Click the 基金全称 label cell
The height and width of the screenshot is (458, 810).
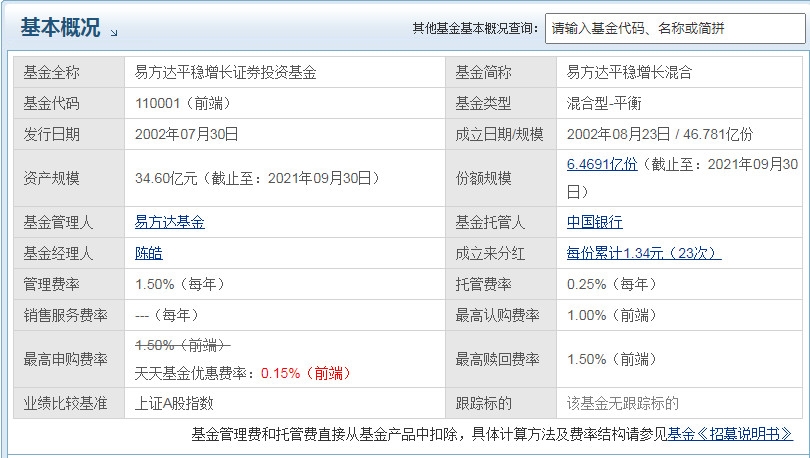pos(69,72)
